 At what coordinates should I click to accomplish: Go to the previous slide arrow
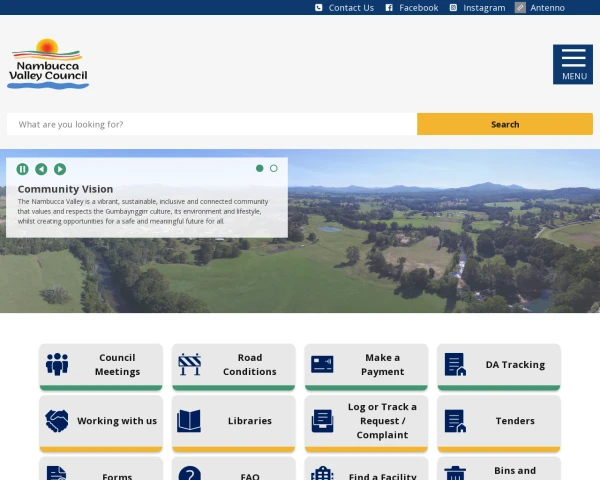click(x=41, y=169)
